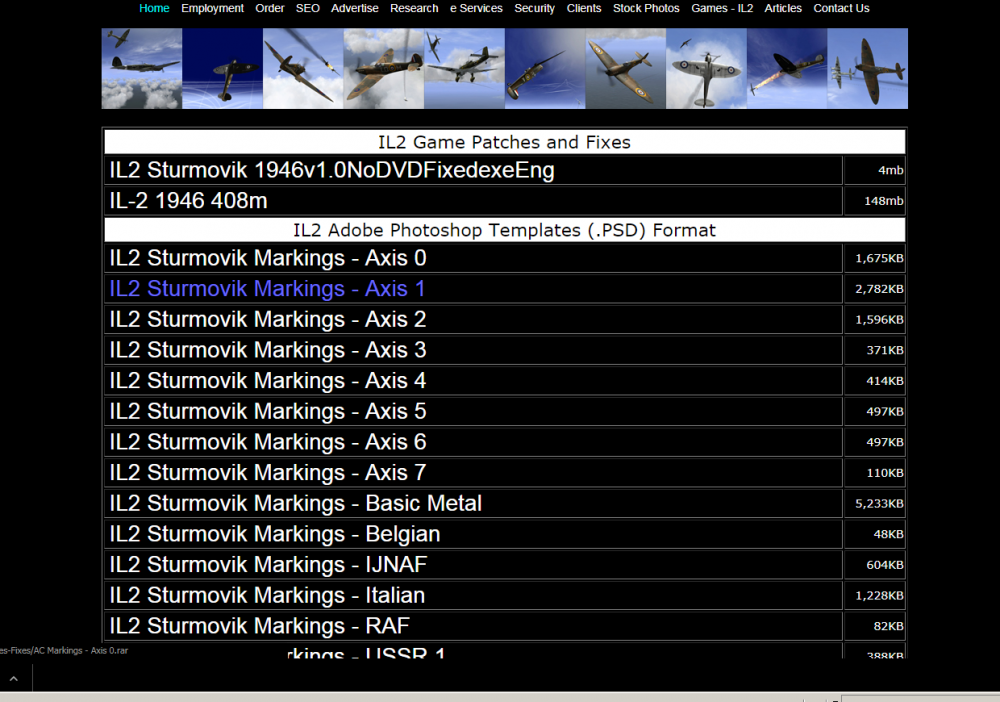Image resolution: width=1000 pixels, height=702 pixels.
Task: Open the Advertise menu item
Action: [355, 8]
